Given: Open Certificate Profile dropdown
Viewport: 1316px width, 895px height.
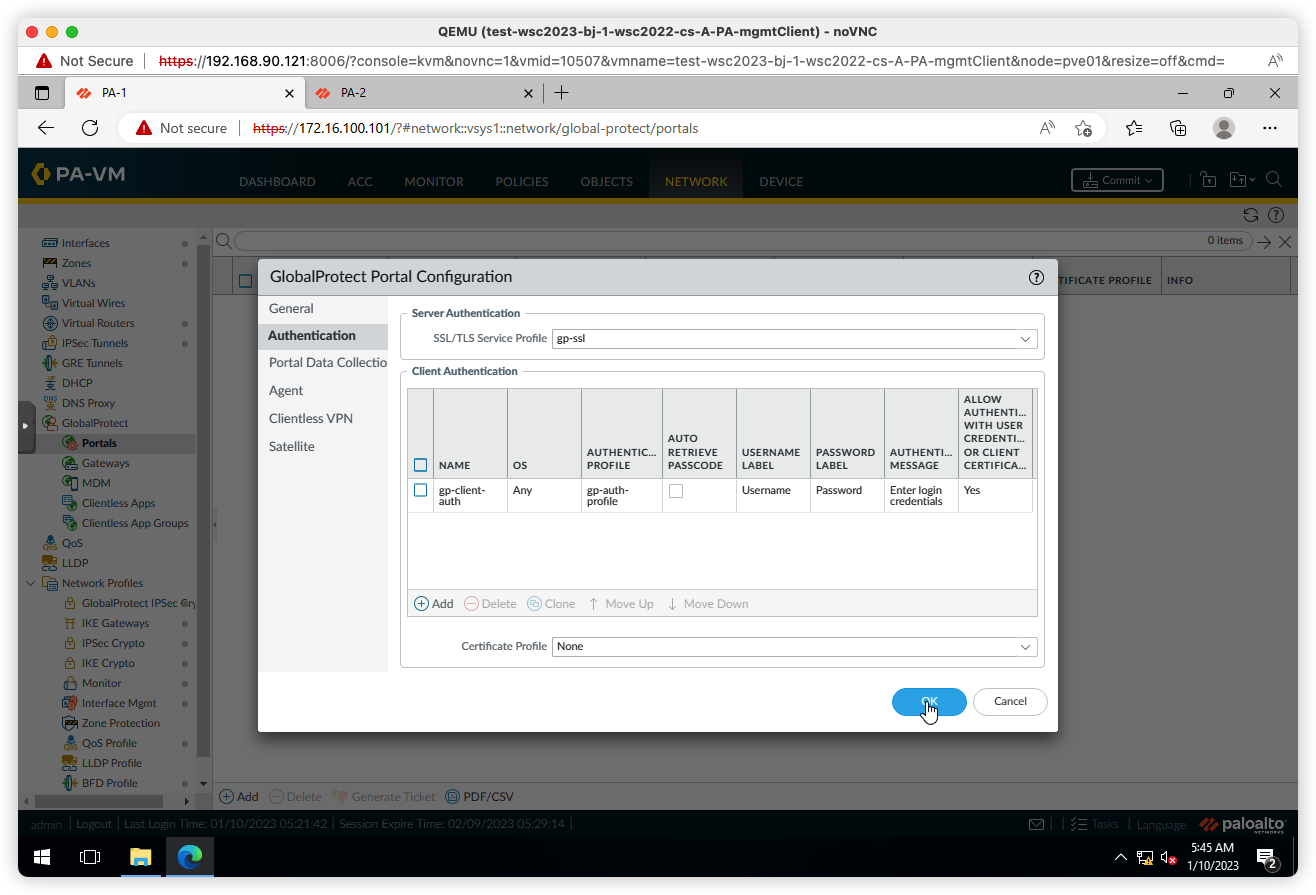Looking at the screenshot, I should tap(1025, 647).
